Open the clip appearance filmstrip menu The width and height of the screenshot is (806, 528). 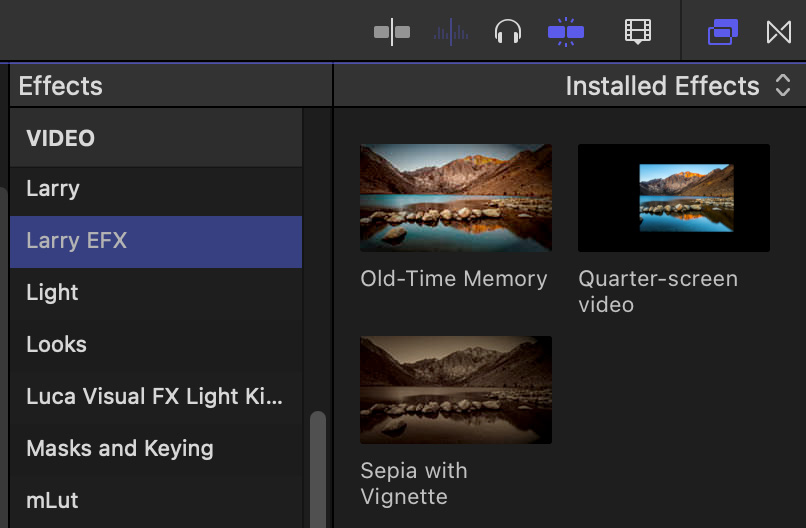(x=638, y=32)
